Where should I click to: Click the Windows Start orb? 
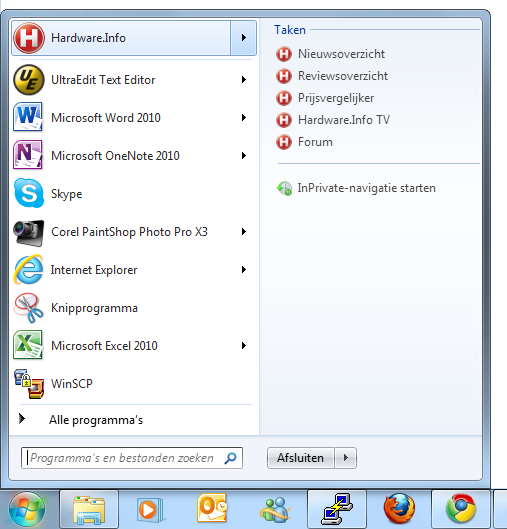(27, 509)
